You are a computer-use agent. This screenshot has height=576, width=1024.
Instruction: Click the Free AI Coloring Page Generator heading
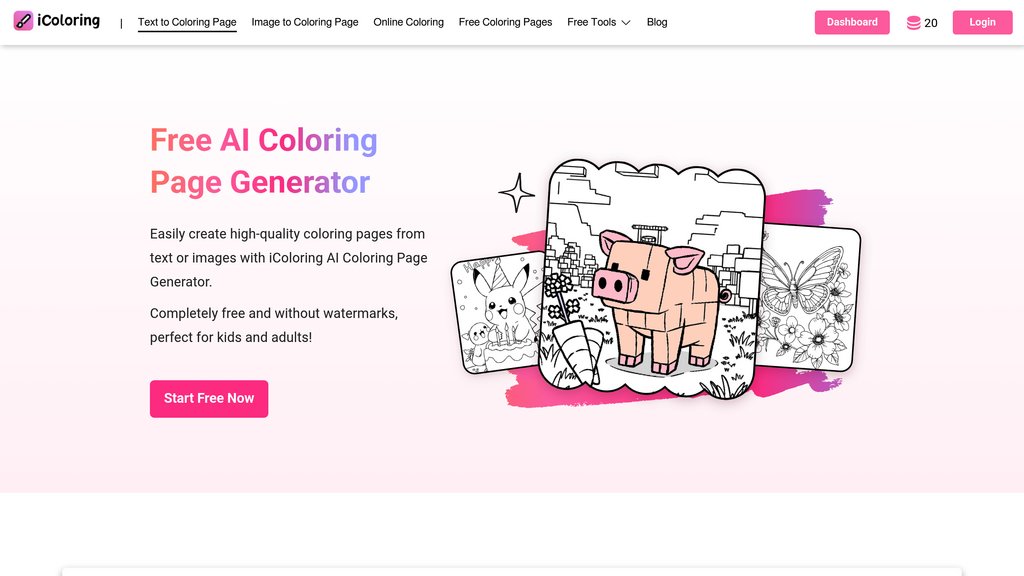click(264, 161)
